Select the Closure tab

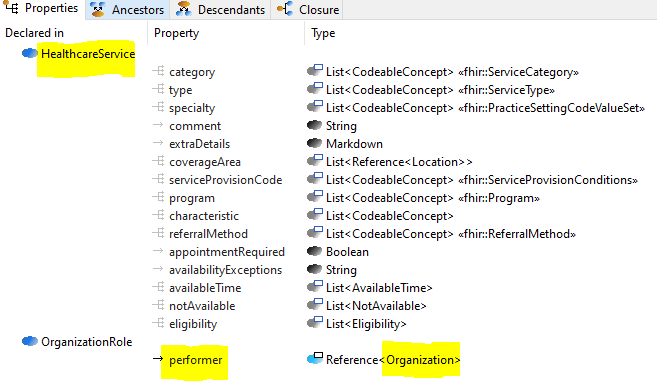308,10
